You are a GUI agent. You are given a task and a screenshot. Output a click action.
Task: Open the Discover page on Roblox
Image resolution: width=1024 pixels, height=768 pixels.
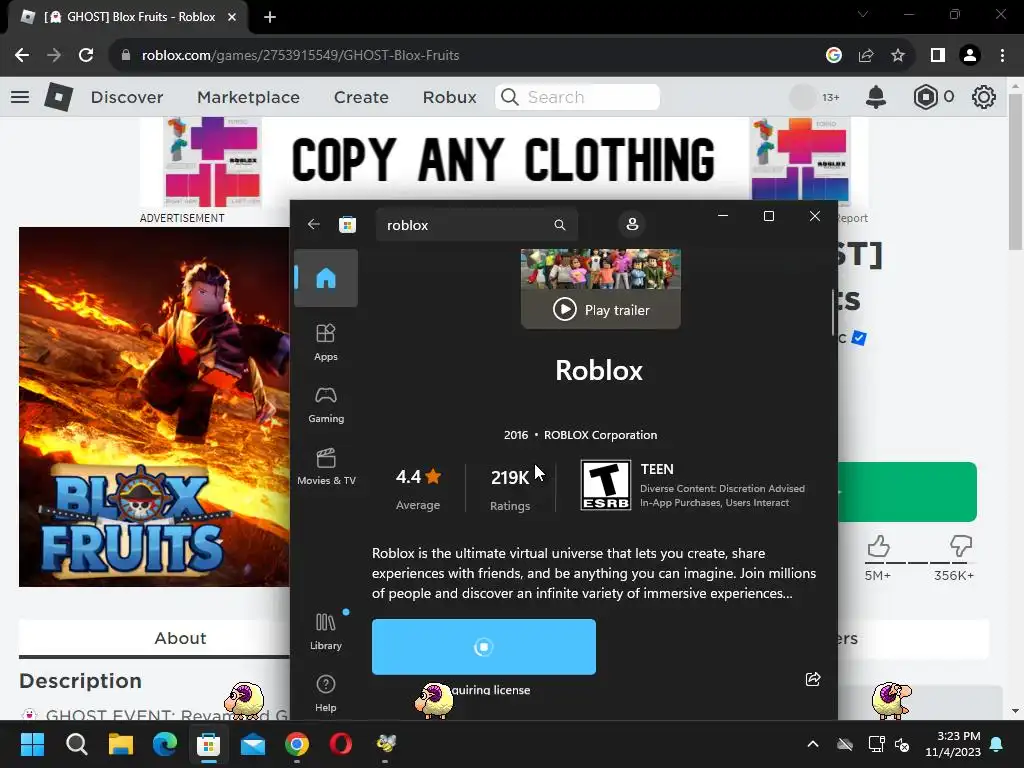(x=127, y=97)
